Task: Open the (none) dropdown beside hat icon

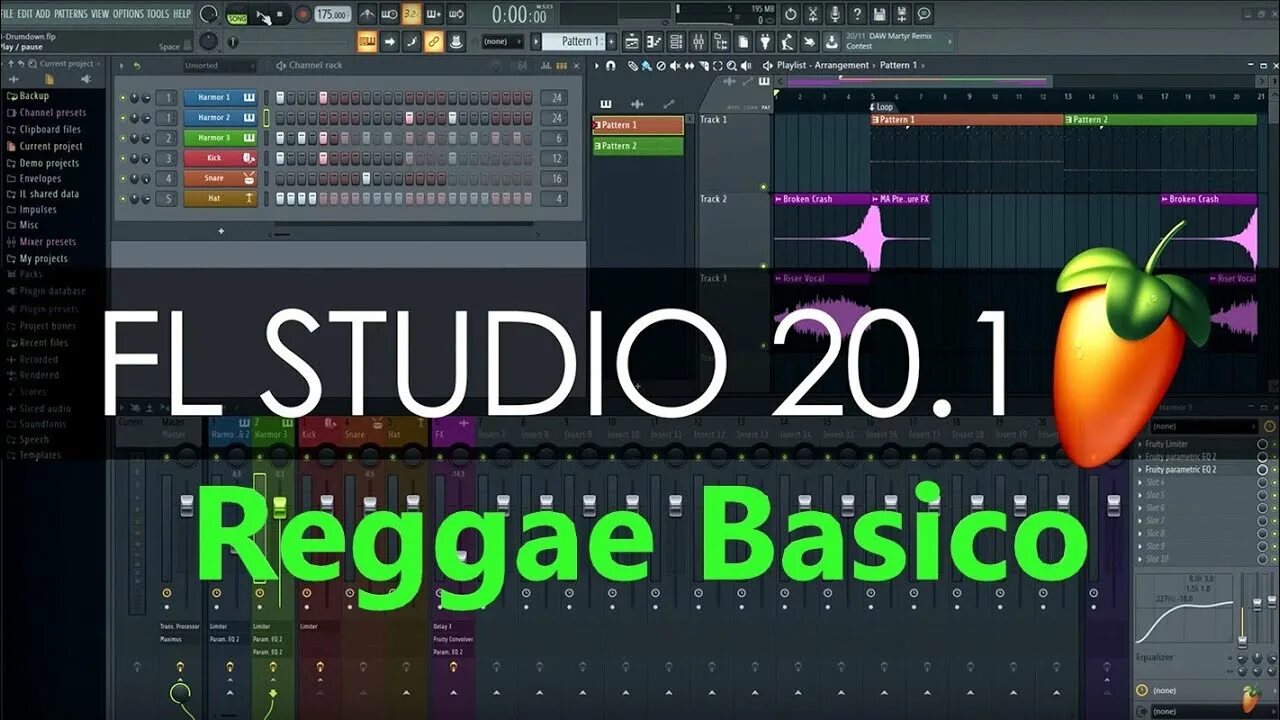Action: (502, 42)
